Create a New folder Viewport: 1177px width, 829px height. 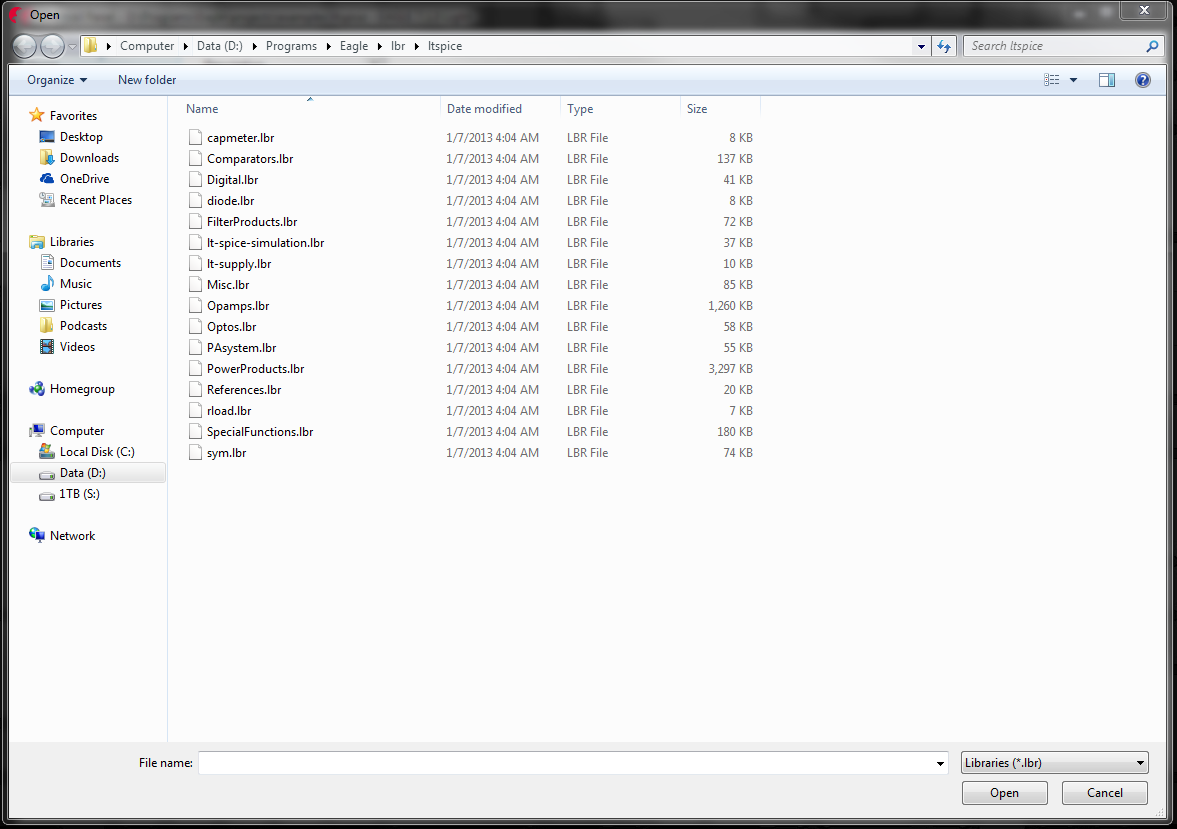pos(146,80)
